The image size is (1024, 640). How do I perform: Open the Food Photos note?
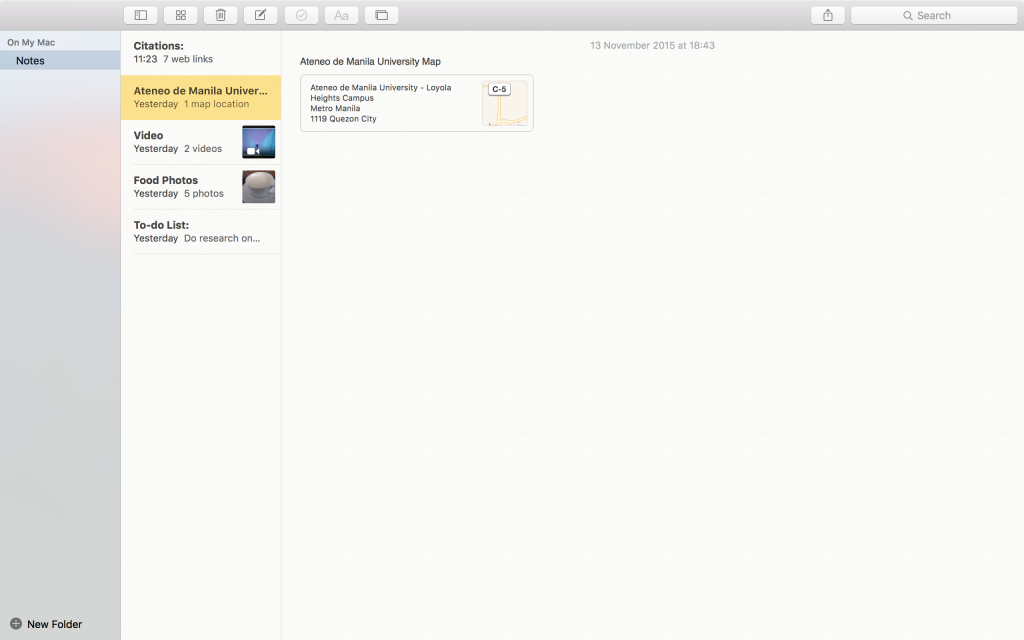pyautogui.click(x=200, y=187)
